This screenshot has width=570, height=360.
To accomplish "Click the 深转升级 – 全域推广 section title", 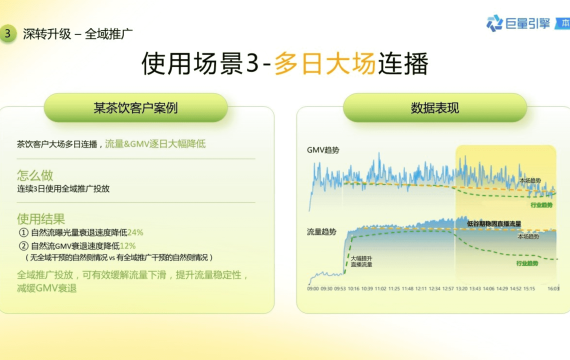I will coord(77,34).
